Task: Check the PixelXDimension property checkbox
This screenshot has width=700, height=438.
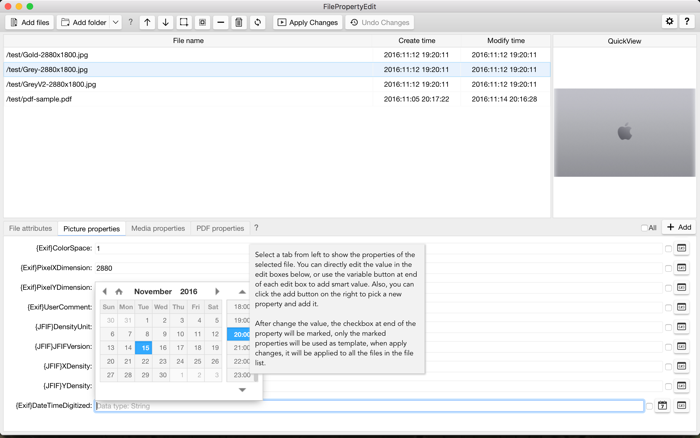Action: [x=668, y=268]
